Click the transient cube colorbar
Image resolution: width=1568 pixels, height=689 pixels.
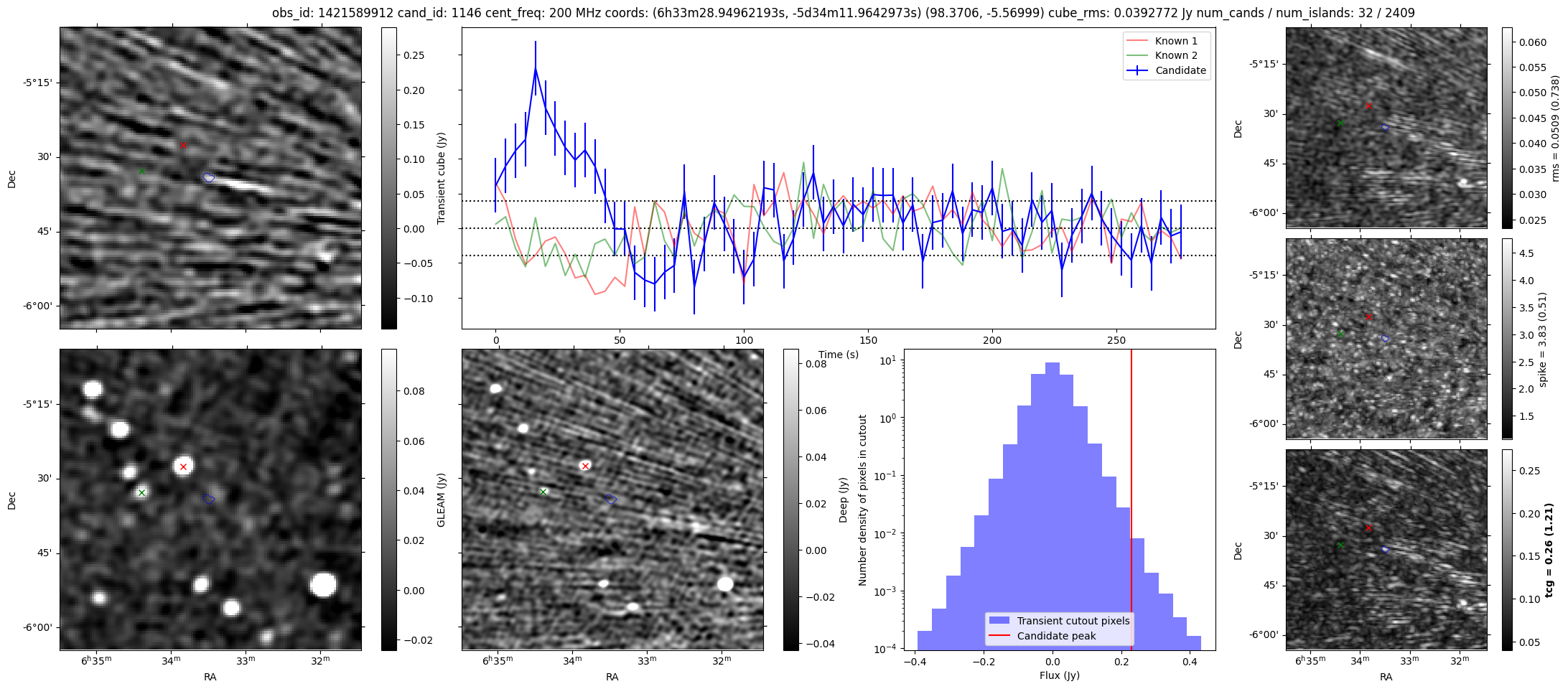(388, 178)
